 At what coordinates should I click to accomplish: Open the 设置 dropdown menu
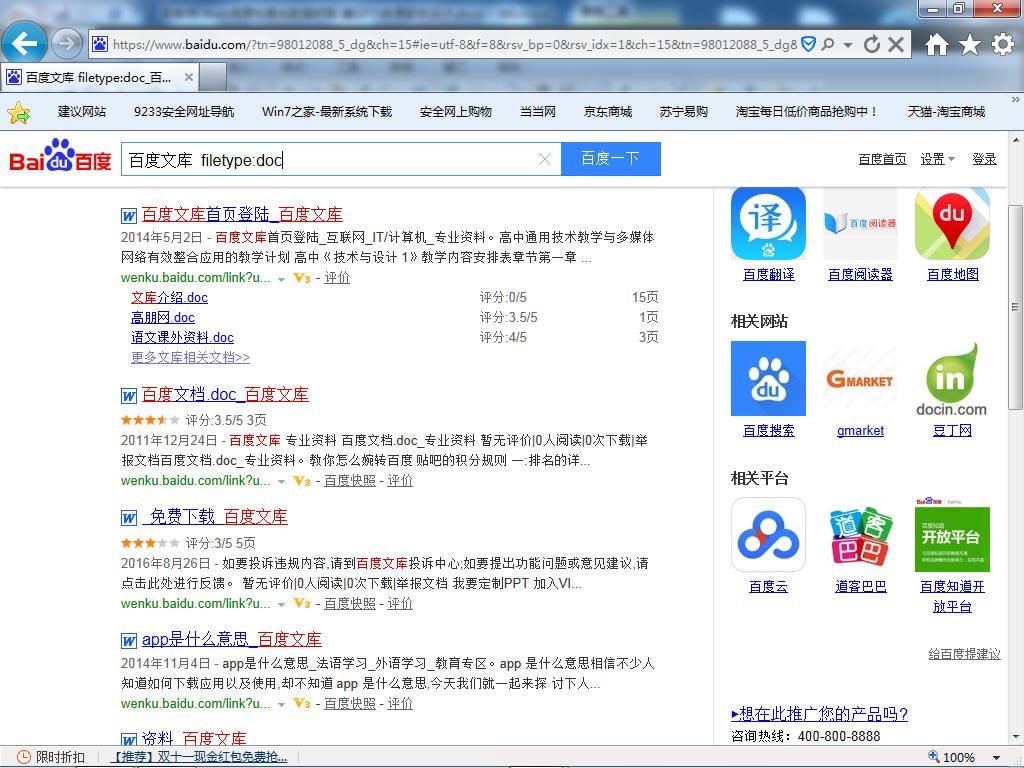[937, 159]
